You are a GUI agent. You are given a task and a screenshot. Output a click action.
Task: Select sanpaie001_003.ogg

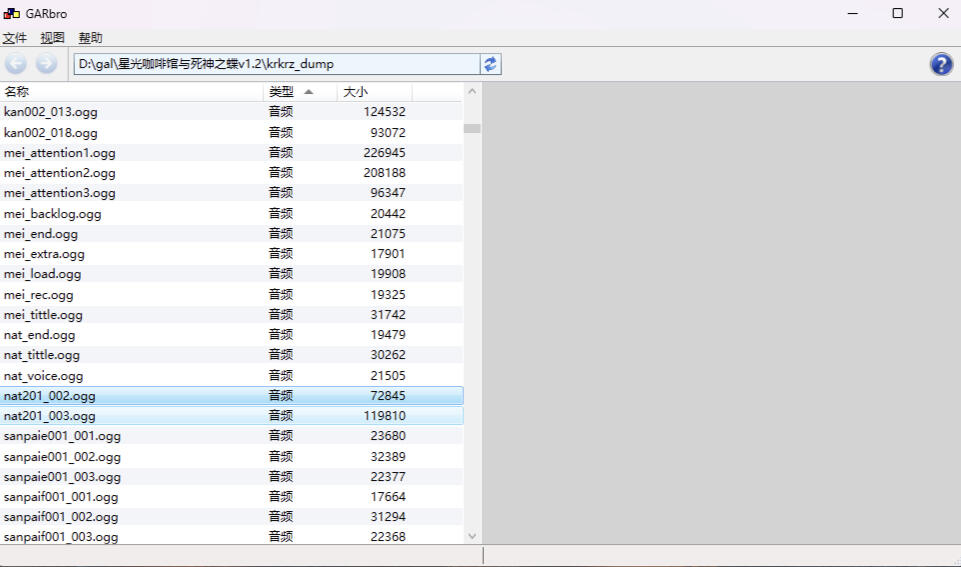point(231,476)
